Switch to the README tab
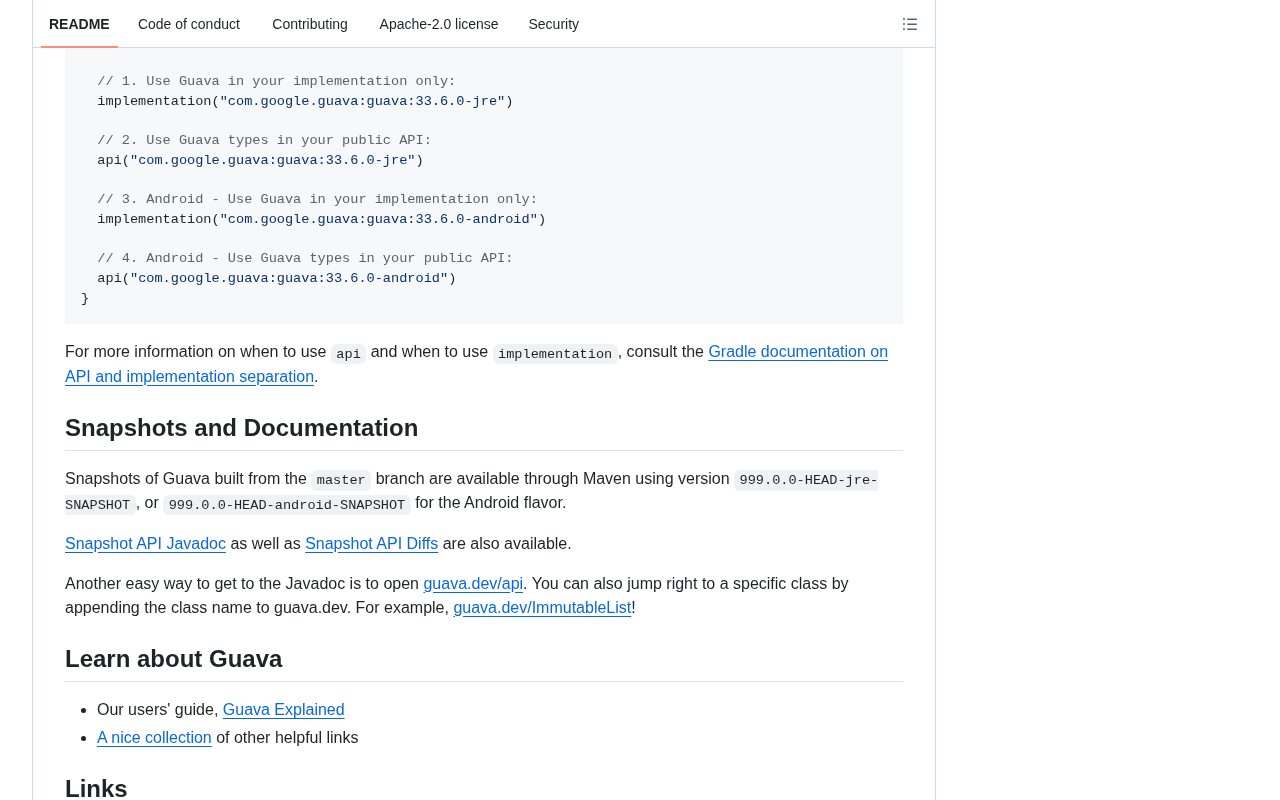Viewport: 1280px width, 800px height. 79,24
